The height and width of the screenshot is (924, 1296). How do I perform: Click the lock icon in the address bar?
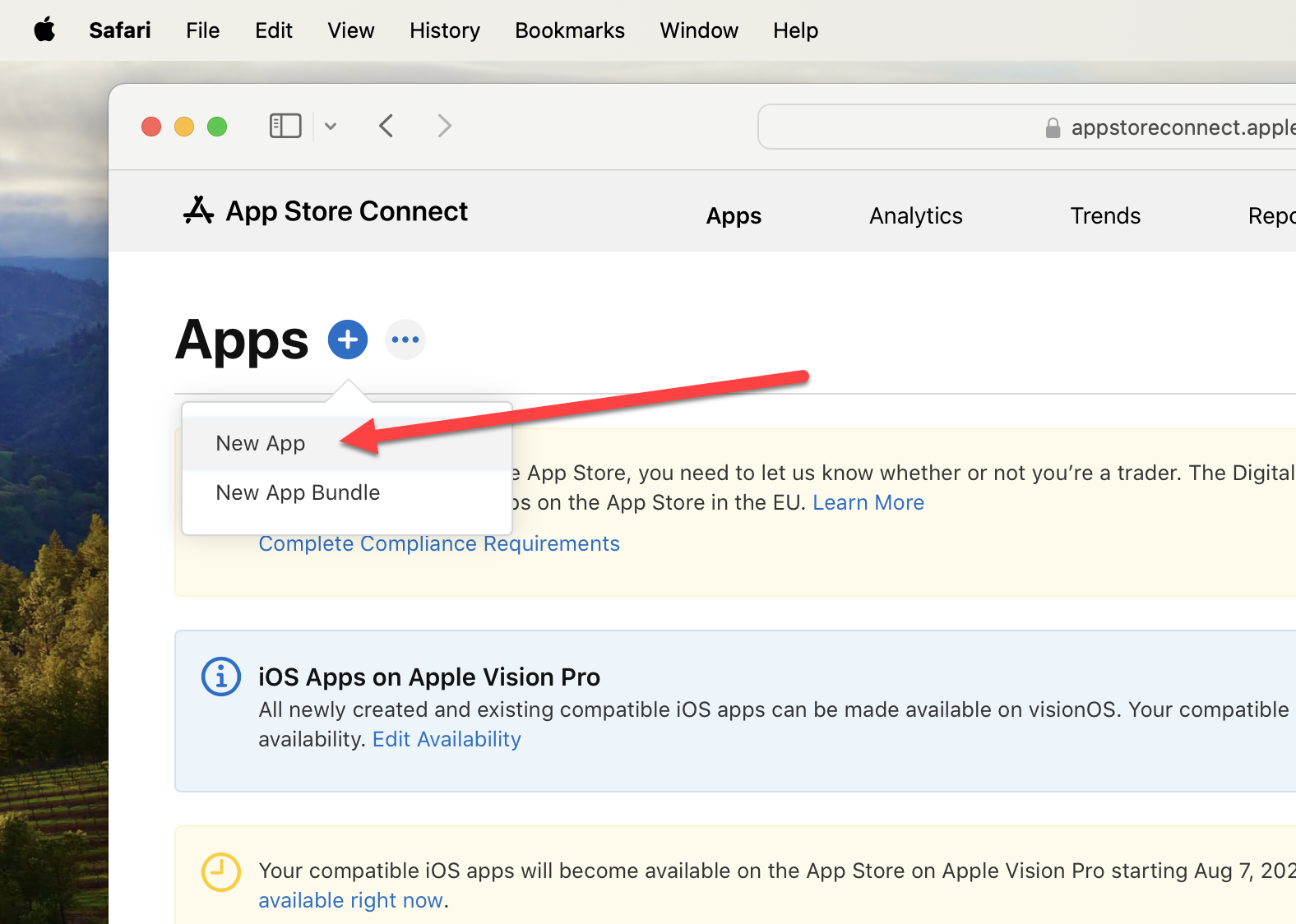coord(1053,127)
